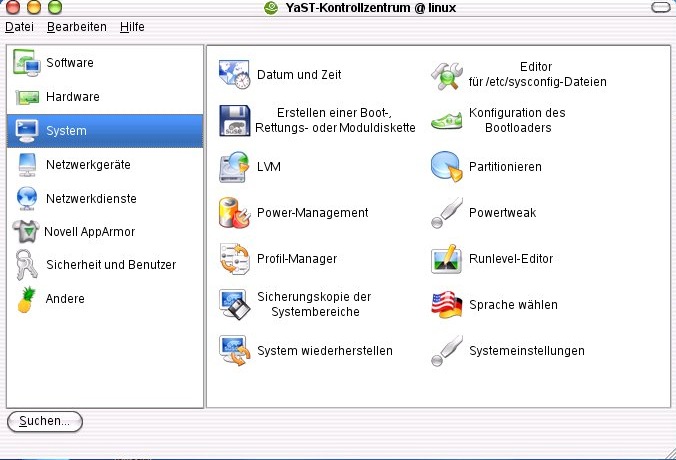Click the red close window button
The image size is (676, 460).
13,6
